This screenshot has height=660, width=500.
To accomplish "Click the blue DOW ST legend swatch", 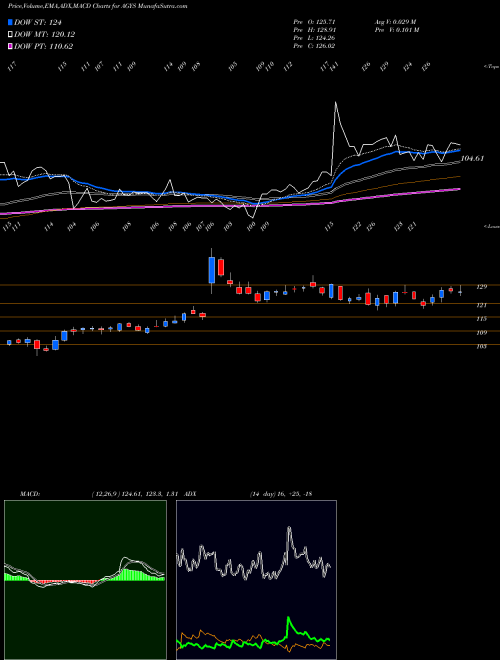I will click(11, 22).
